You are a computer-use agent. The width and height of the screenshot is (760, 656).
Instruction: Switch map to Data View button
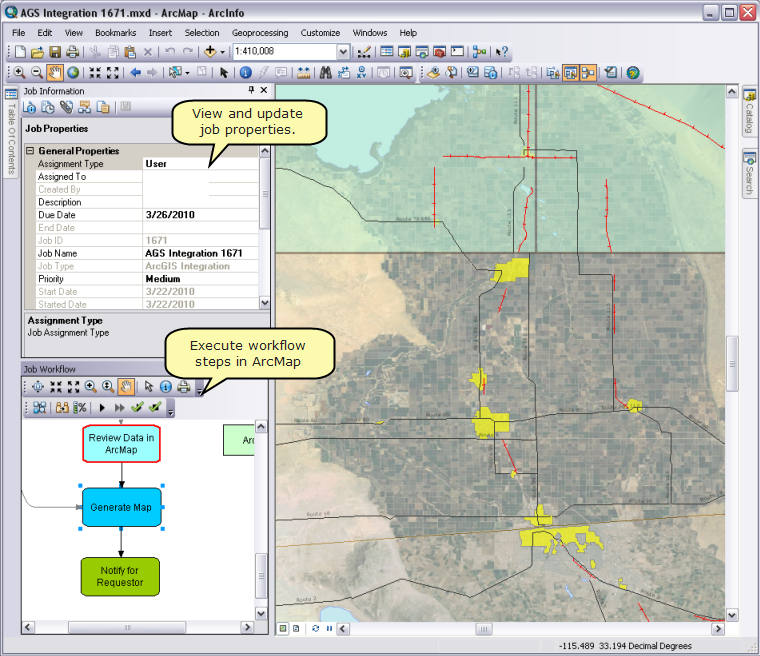click(283, 629)
